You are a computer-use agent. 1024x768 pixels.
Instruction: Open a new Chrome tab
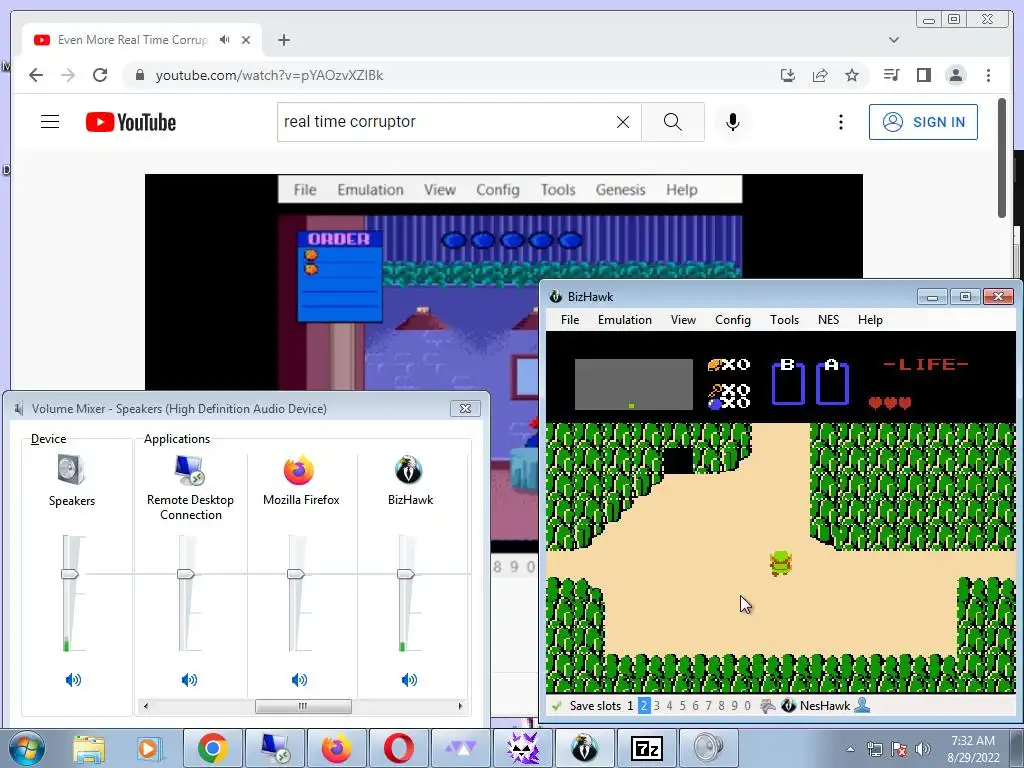pos(283,40)
